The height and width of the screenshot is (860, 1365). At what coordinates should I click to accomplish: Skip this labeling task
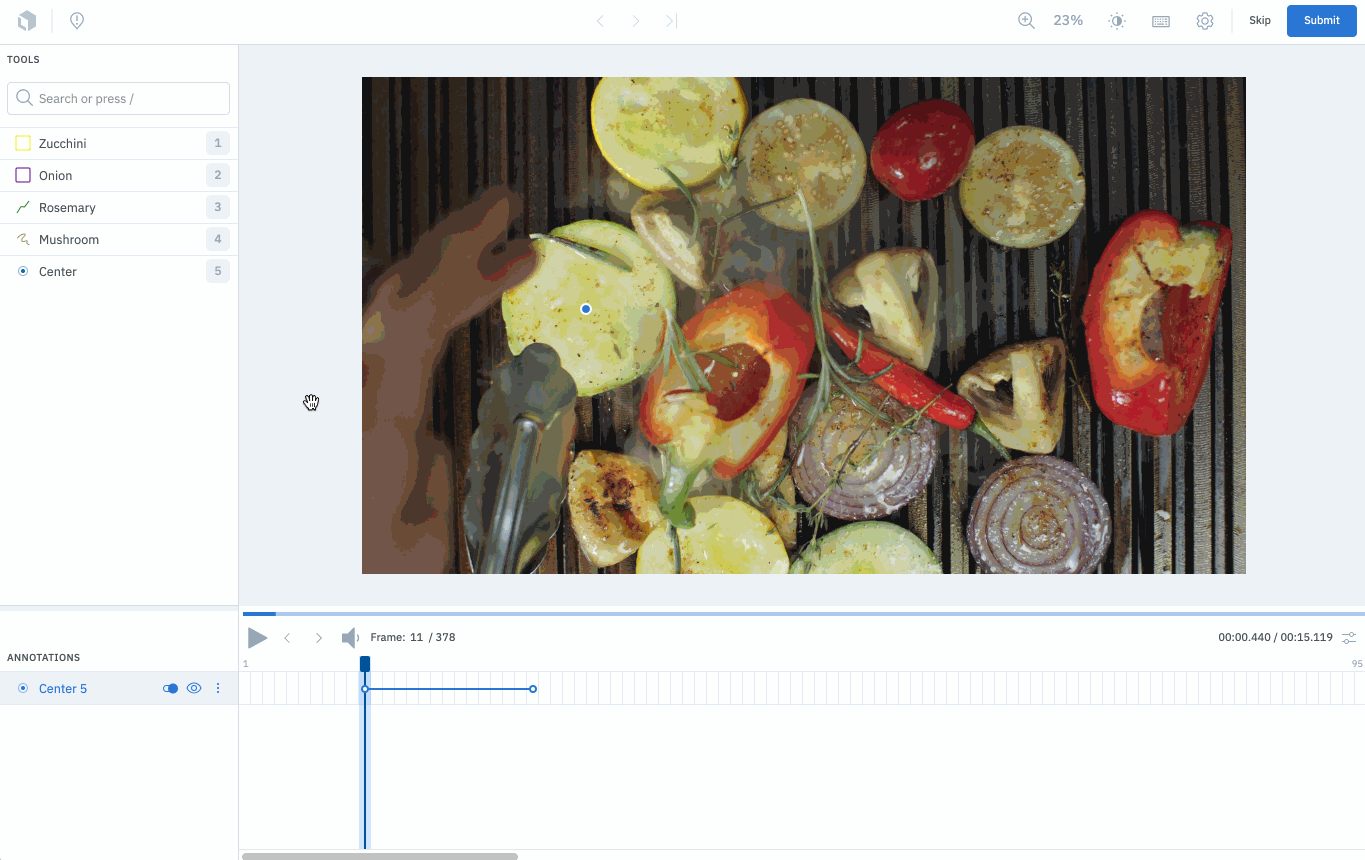pos(1260,20)
